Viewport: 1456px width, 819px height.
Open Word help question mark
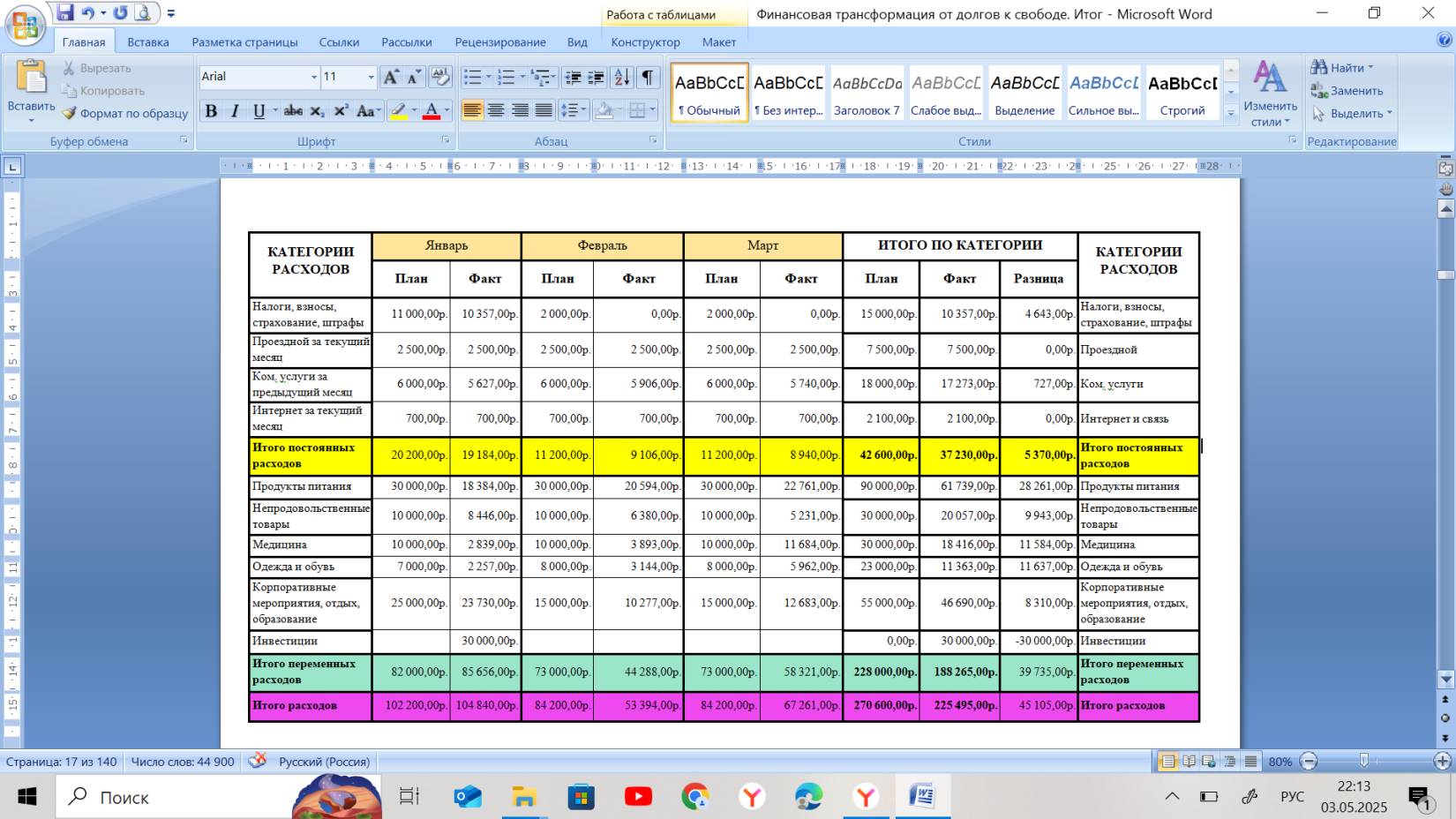coord(1444,40)
